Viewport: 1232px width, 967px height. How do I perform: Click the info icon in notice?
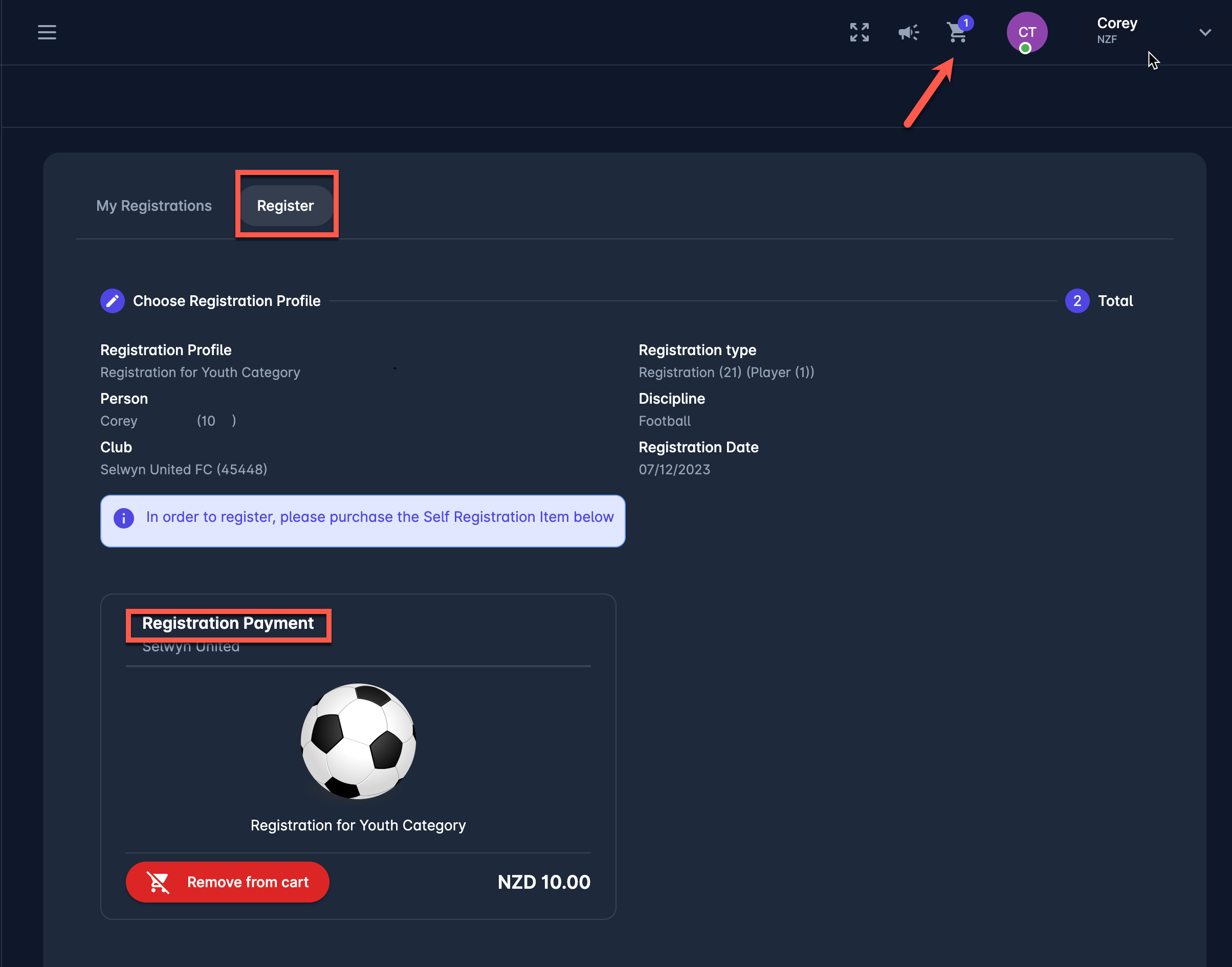pyautogui.click(x=124, y=518)
